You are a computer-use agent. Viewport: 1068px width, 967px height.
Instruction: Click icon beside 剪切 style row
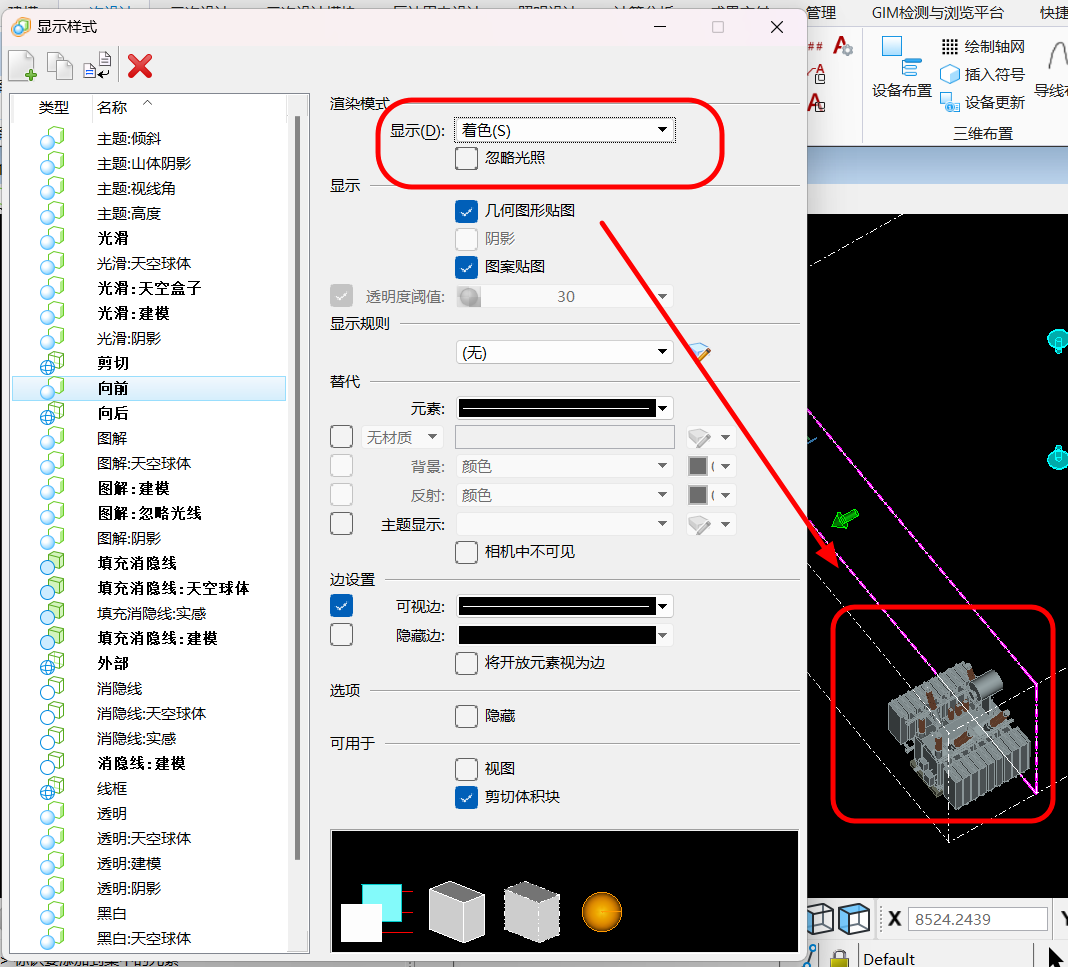(x=52, y=364)
